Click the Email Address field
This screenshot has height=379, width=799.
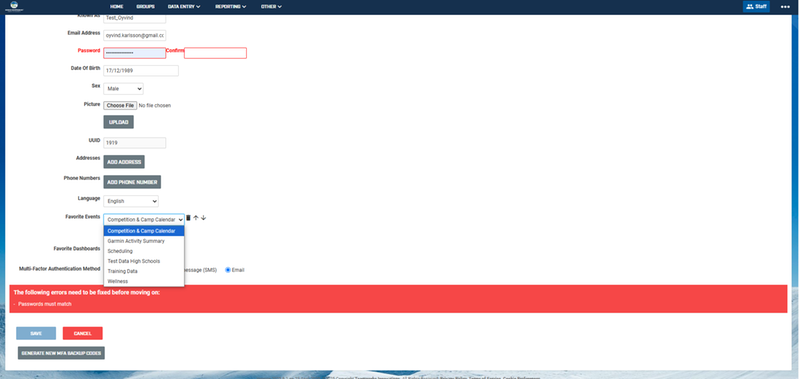pos(135,36)
